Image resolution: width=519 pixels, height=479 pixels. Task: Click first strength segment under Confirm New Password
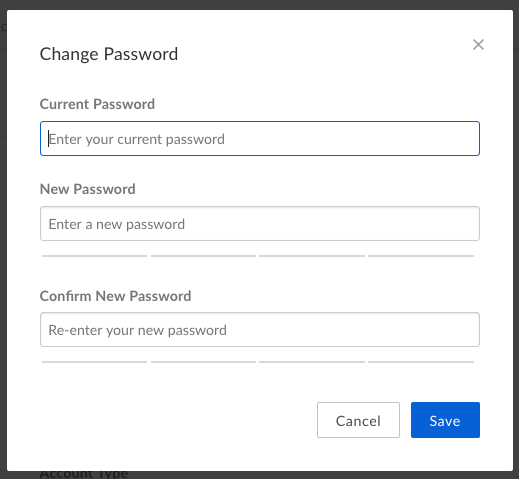[94, 362]
